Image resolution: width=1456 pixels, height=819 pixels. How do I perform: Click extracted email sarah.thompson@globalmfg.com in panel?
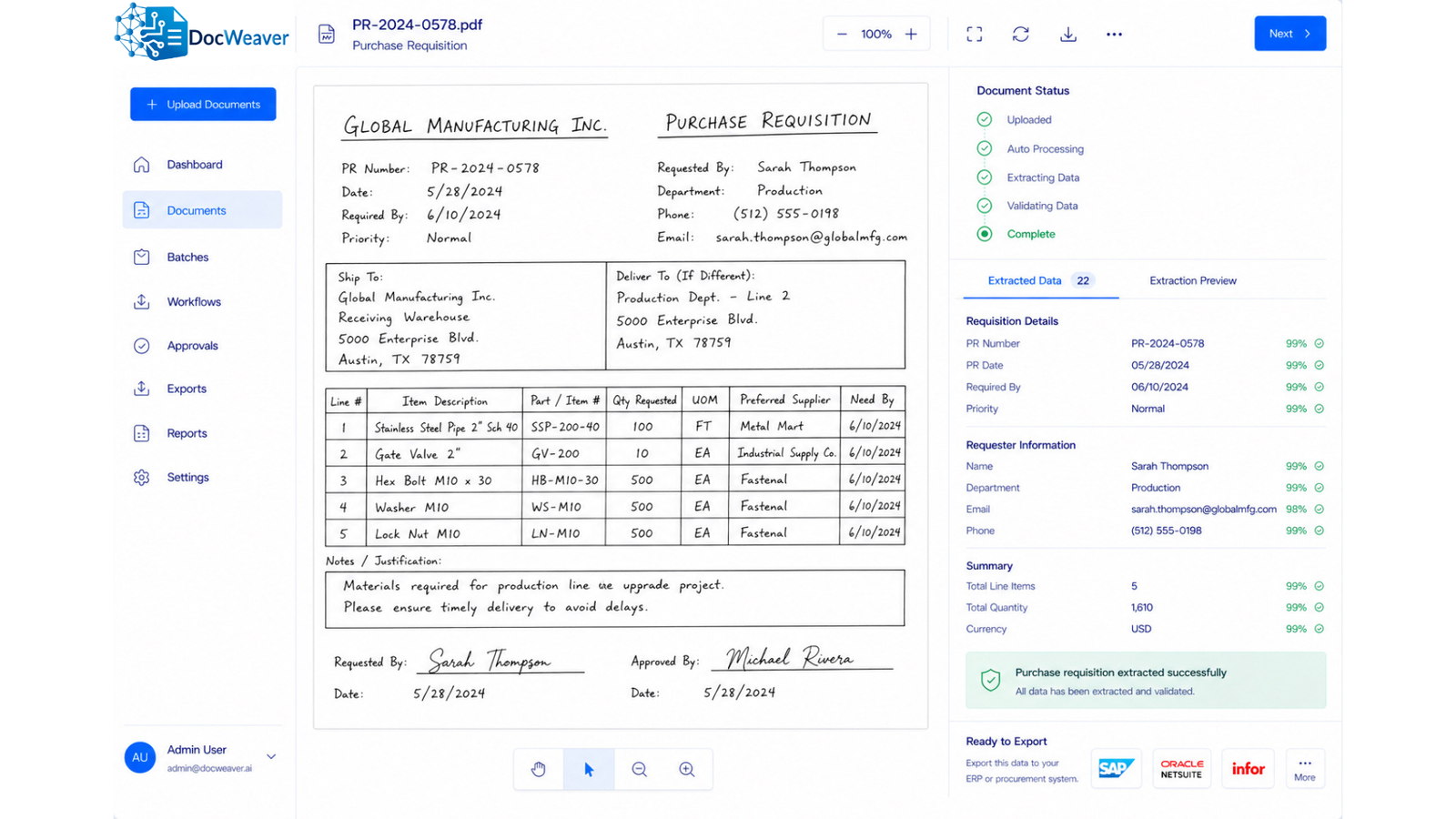(1204, 510)
